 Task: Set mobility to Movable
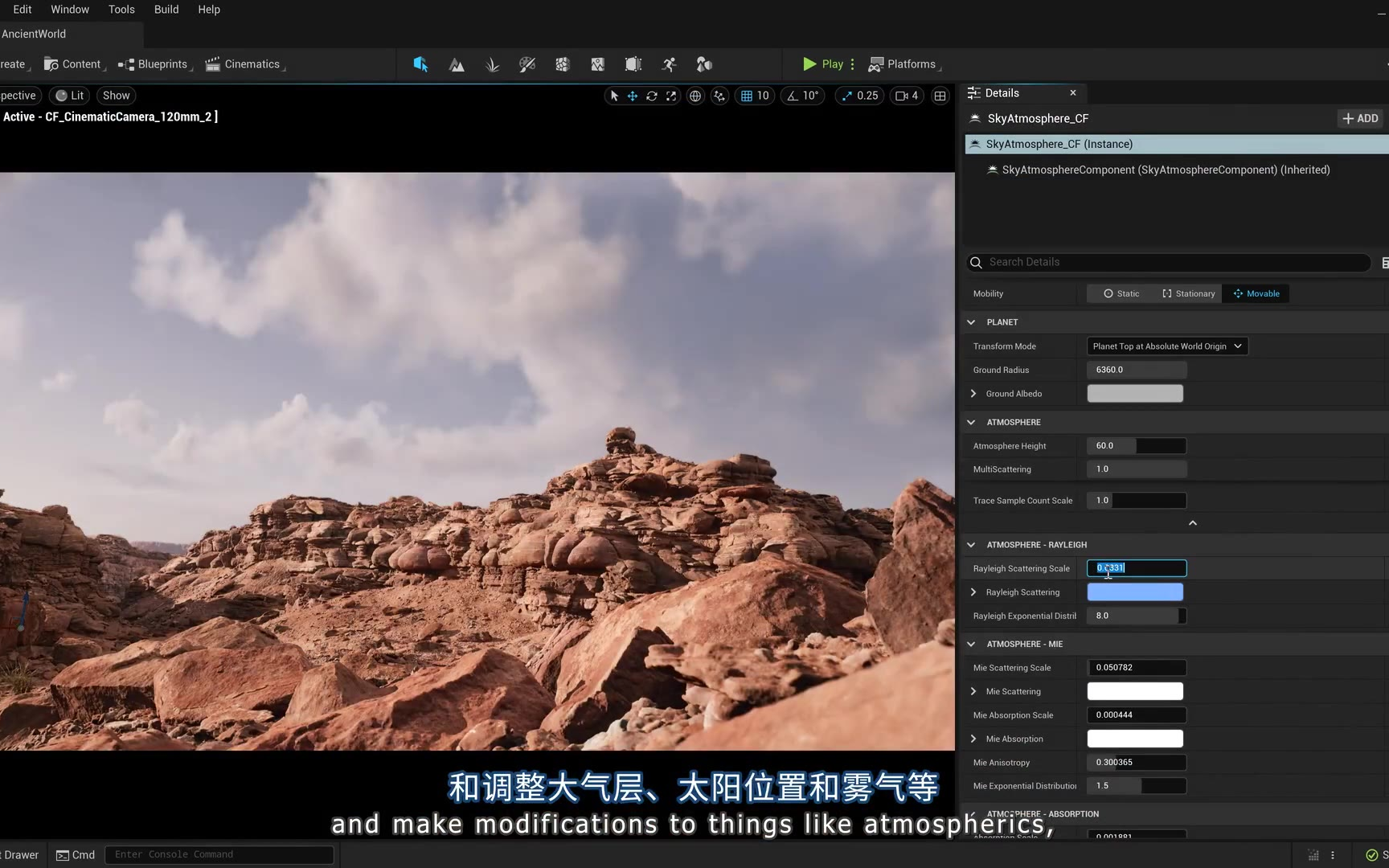pos(1256,294)
